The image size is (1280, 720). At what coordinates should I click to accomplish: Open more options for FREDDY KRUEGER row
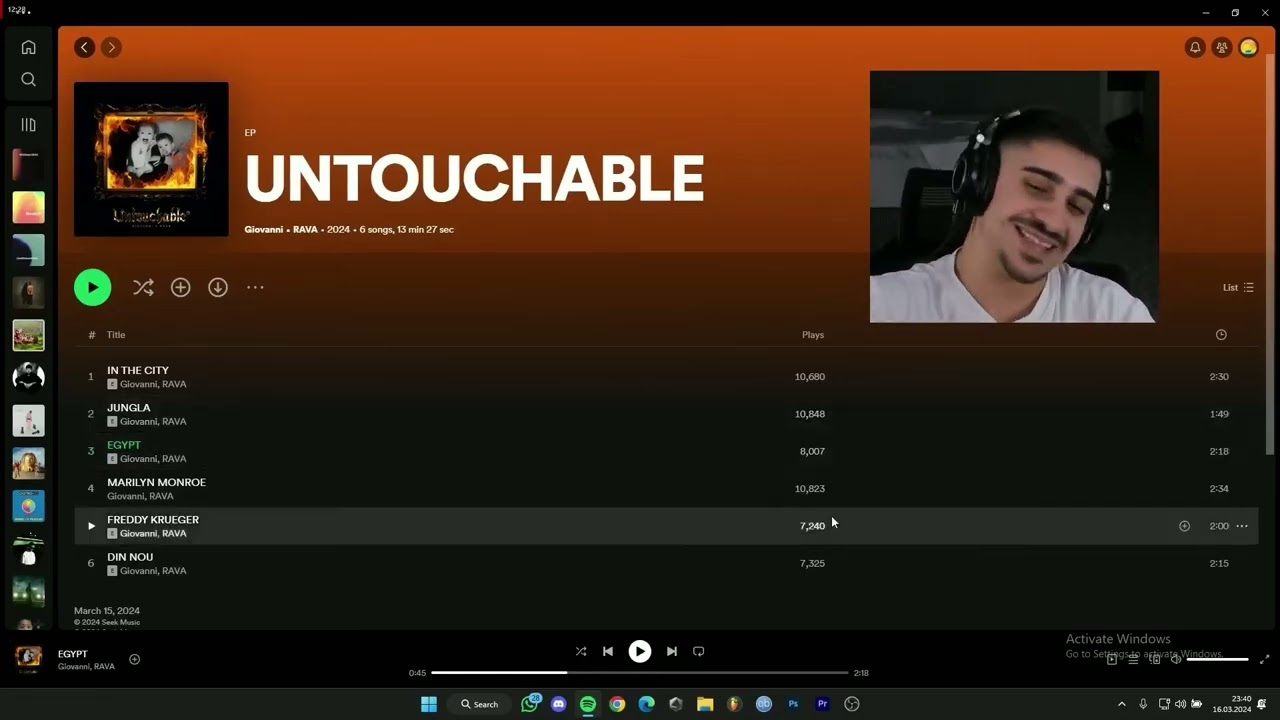click(x=1242, y=526)
